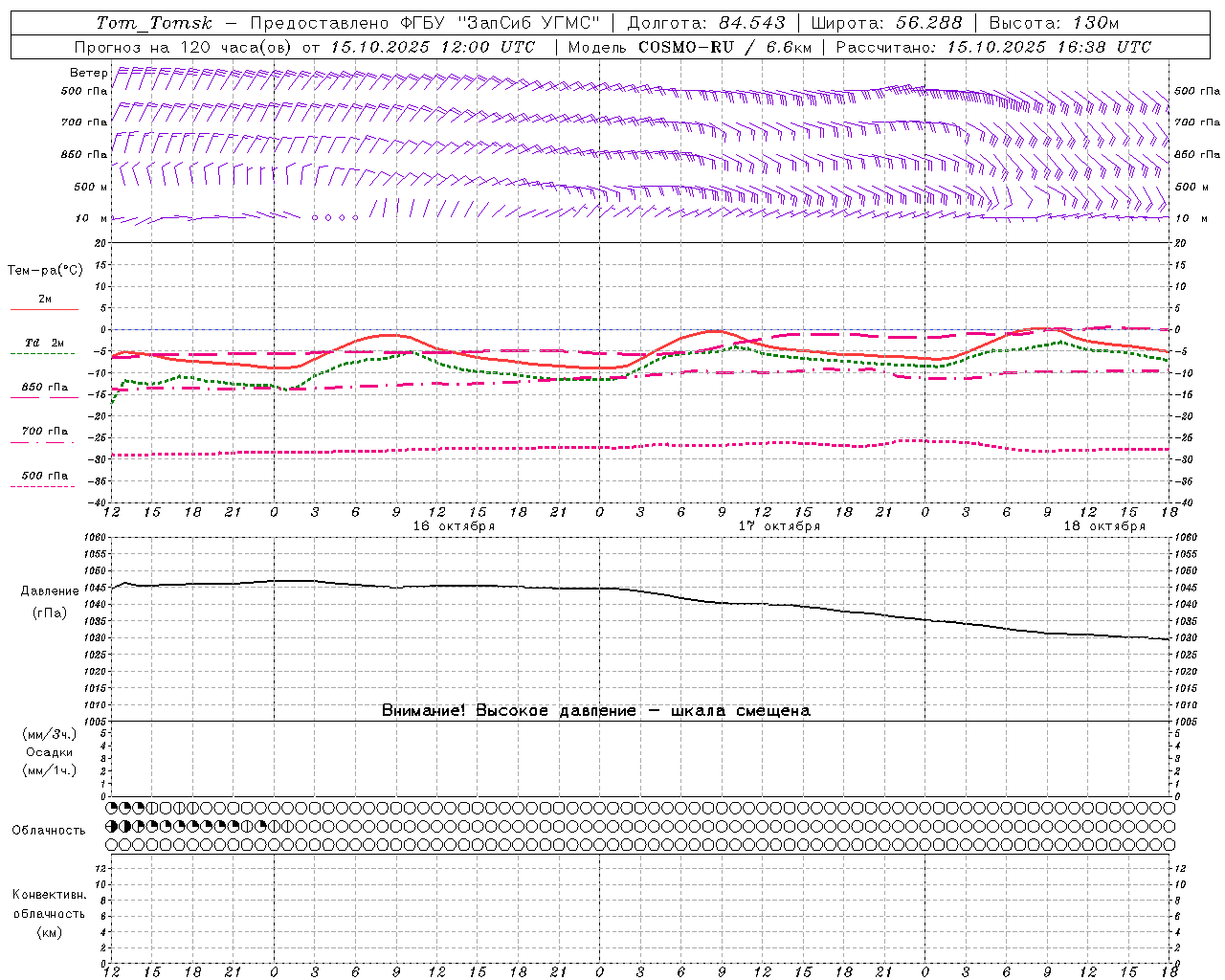Click the 850 гПа temperature legend label

pos(44,388)
